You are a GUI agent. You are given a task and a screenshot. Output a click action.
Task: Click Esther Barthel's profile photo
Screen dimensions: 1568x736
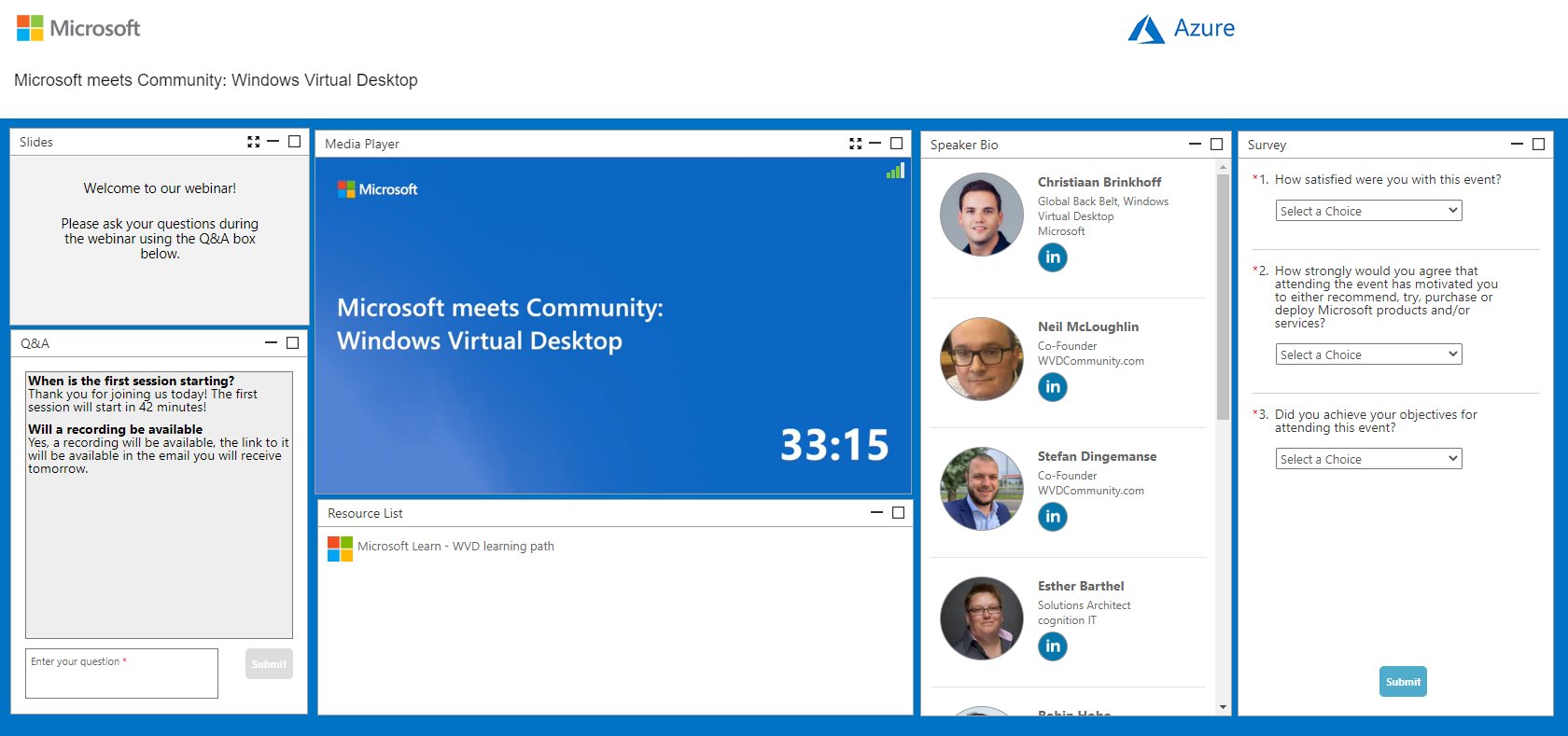(982, 618)
